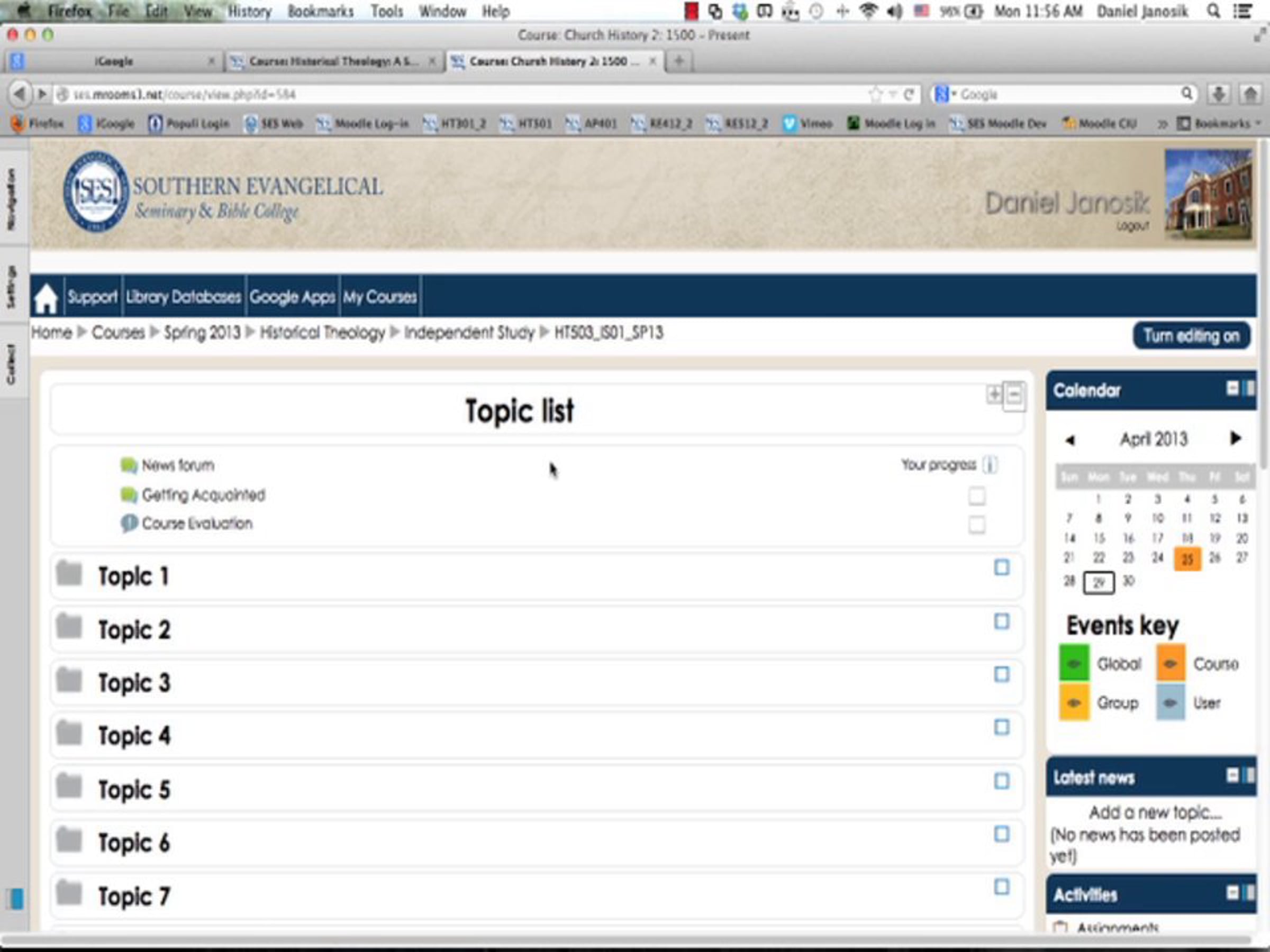Switch to the Historical Theology course tab
The image size is (1270, 952).
click(x=332, y=61)
